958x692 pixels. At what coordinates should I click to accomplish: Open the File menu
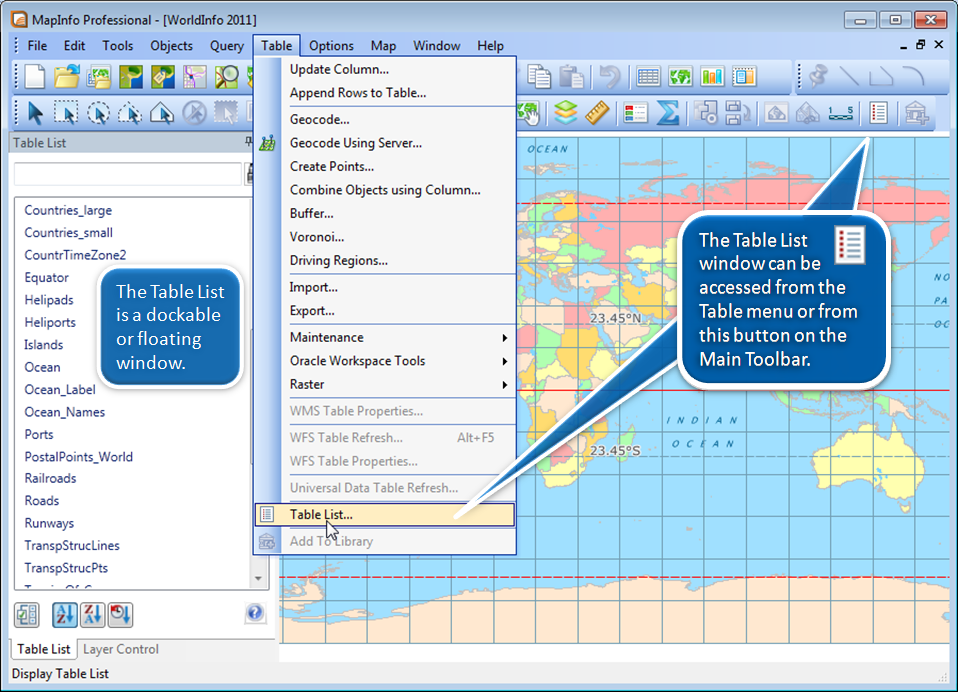point(37,46)
